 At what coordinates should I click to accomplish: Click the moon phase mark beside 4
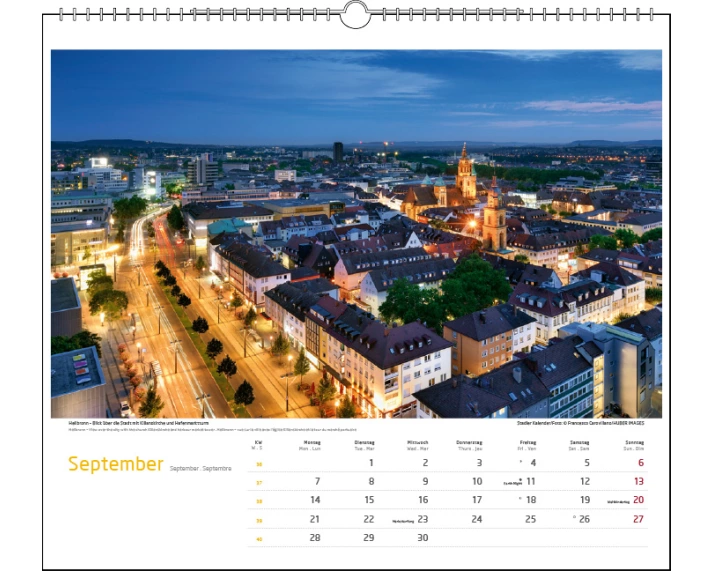[x=520, y=462]
